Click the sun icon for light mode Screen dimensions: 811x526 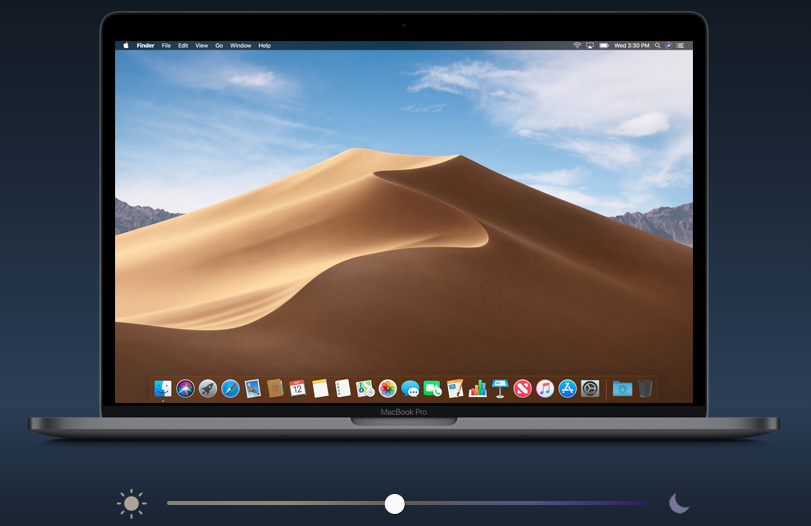point(131,503)
